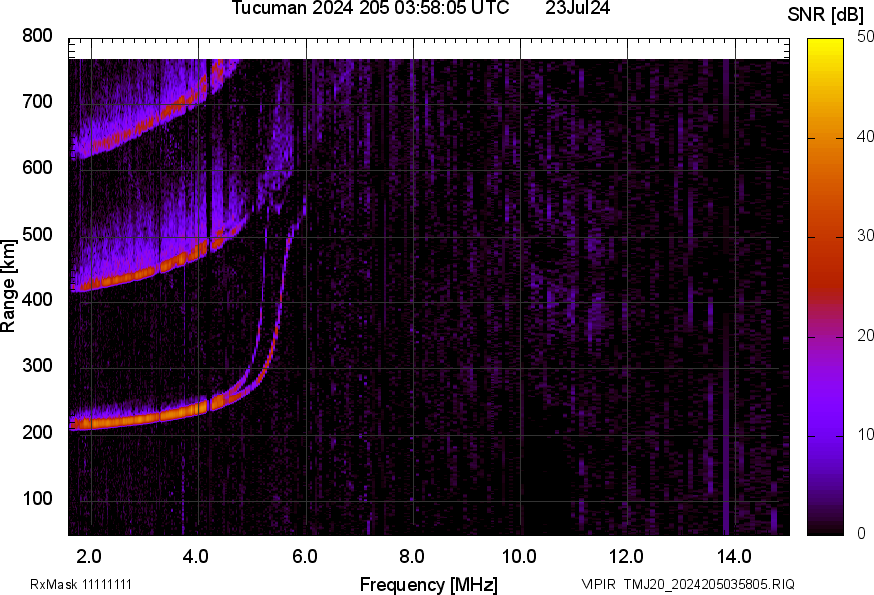Click the colorbar tick value 10

click(865, 435)
